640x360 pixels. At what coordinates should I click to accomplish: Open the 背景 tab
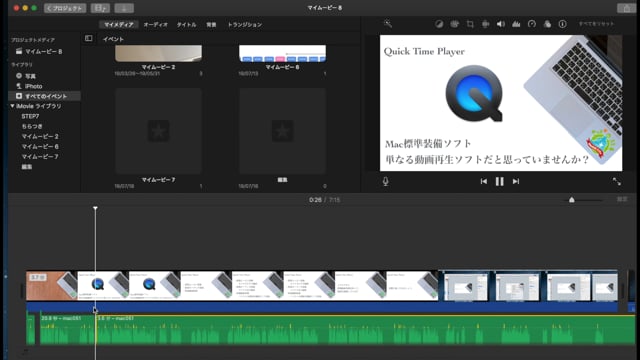tap(211, 24)
